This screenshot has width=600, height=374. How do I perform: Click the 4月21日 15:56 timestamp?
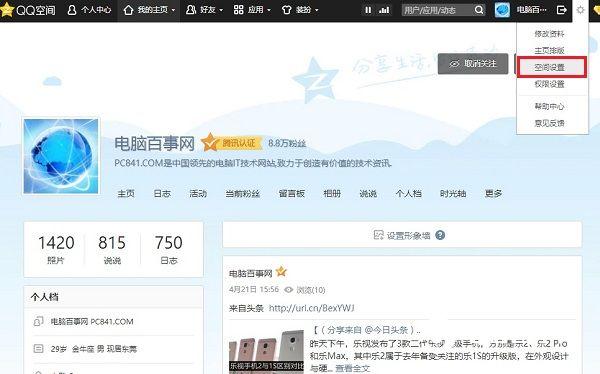[254, 290]
